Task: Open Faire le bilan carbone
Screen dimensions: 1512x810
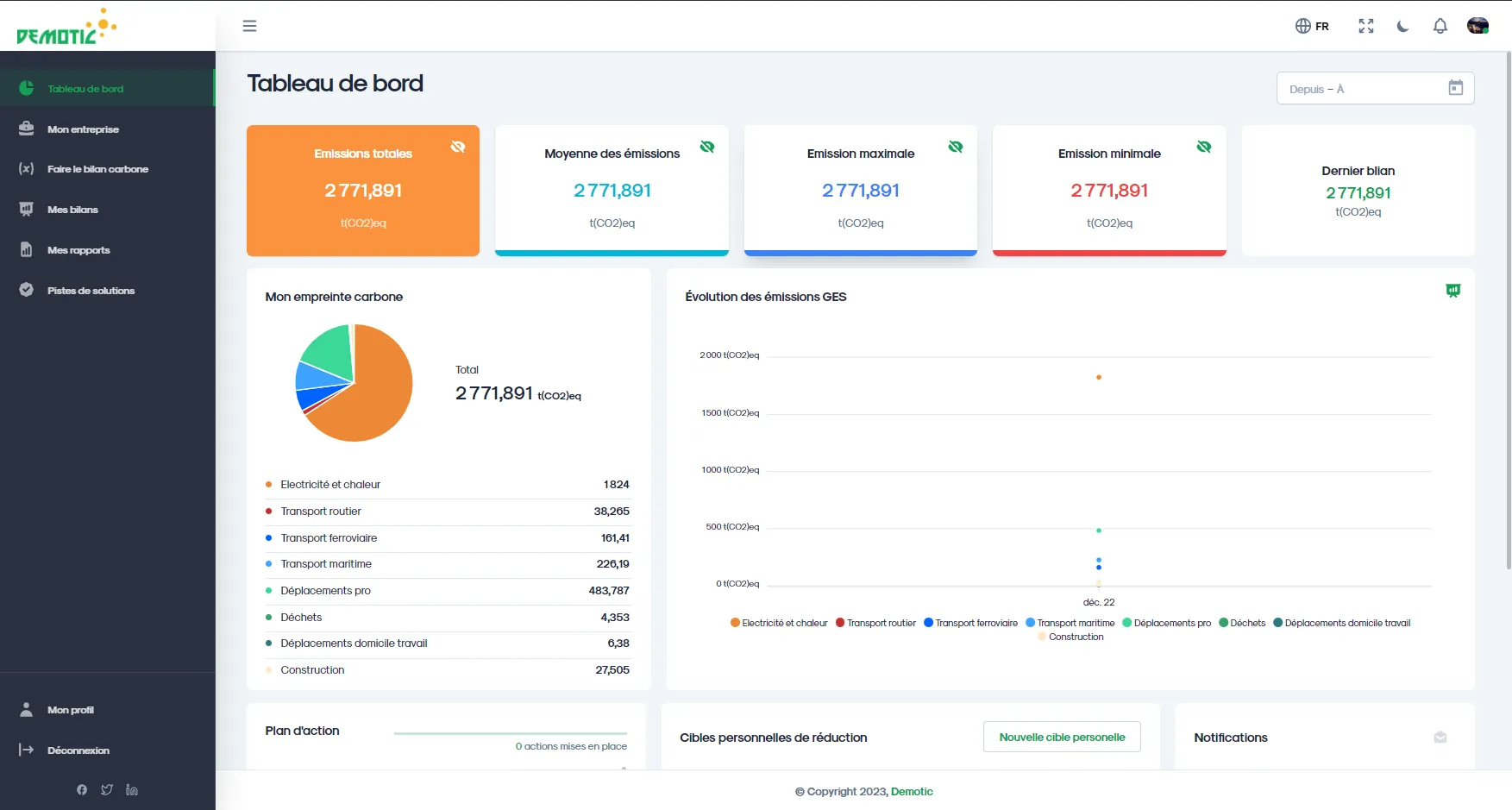Action: (x=107, y=169)
